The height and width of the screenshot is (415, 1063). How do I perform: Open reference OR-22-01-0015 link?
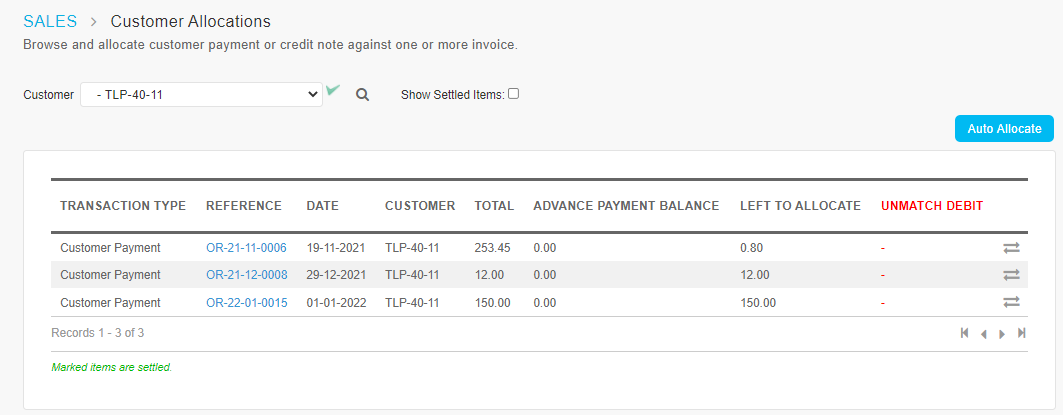pos(247,302)
